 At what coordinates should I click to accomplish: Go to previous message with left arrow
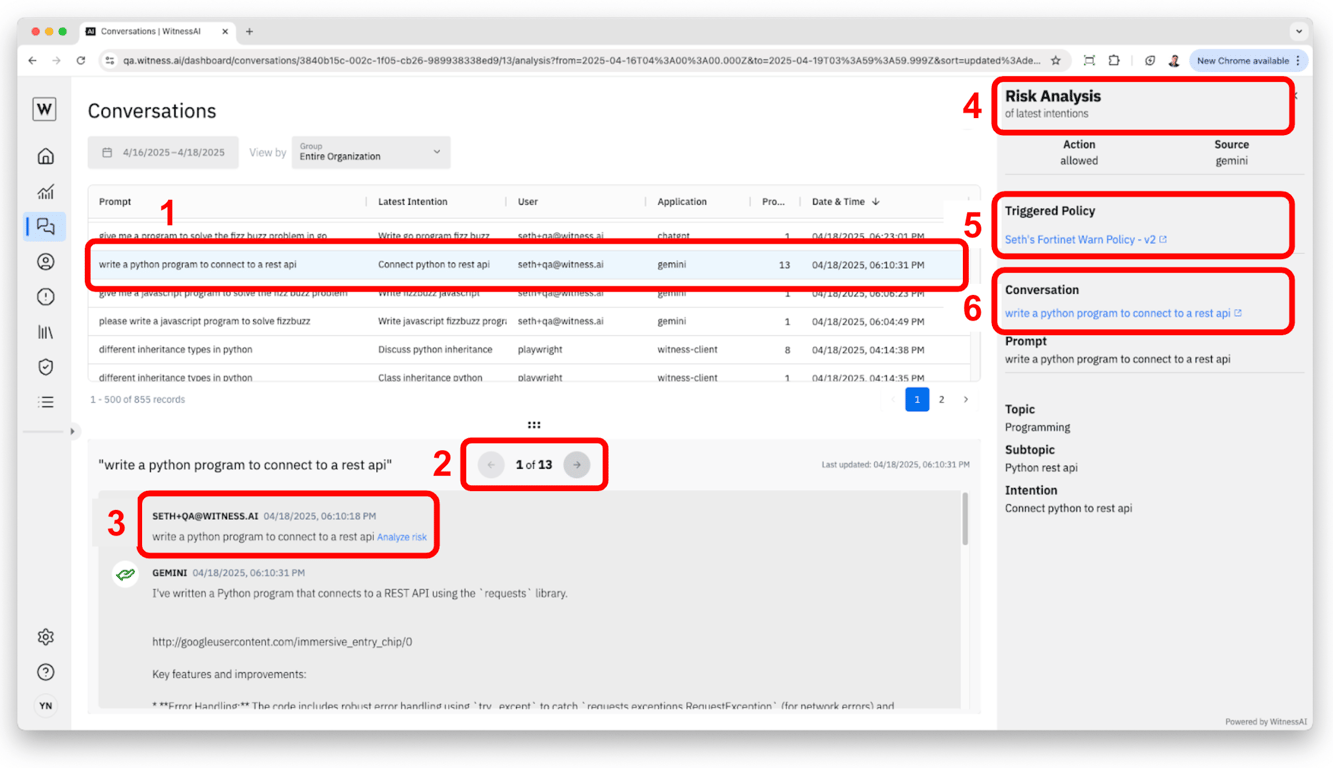point(491,465)
